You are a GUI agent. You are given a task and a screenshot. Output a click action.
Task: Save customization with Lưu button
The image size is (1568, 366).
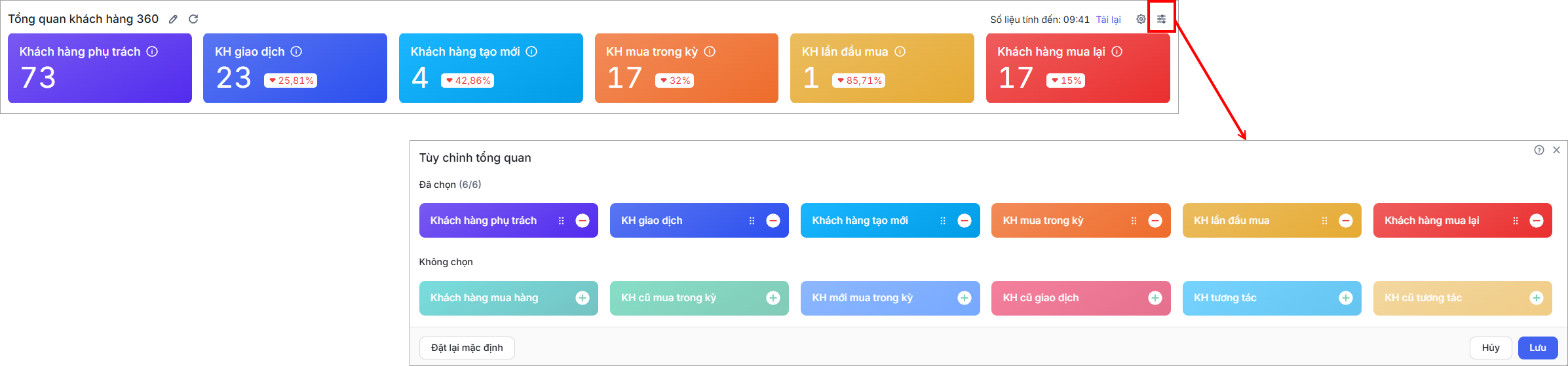pyautogui.click(x=1538, y=348)
